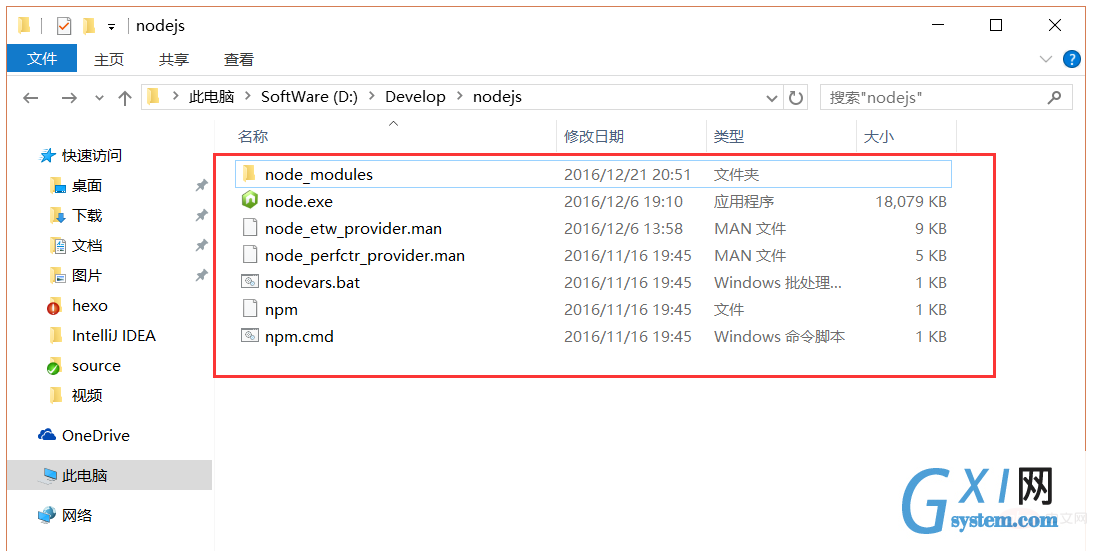Screen dimensions: 1098x551
Task: Select the file name nodevars.bat
Action: (x=312, y=282)
